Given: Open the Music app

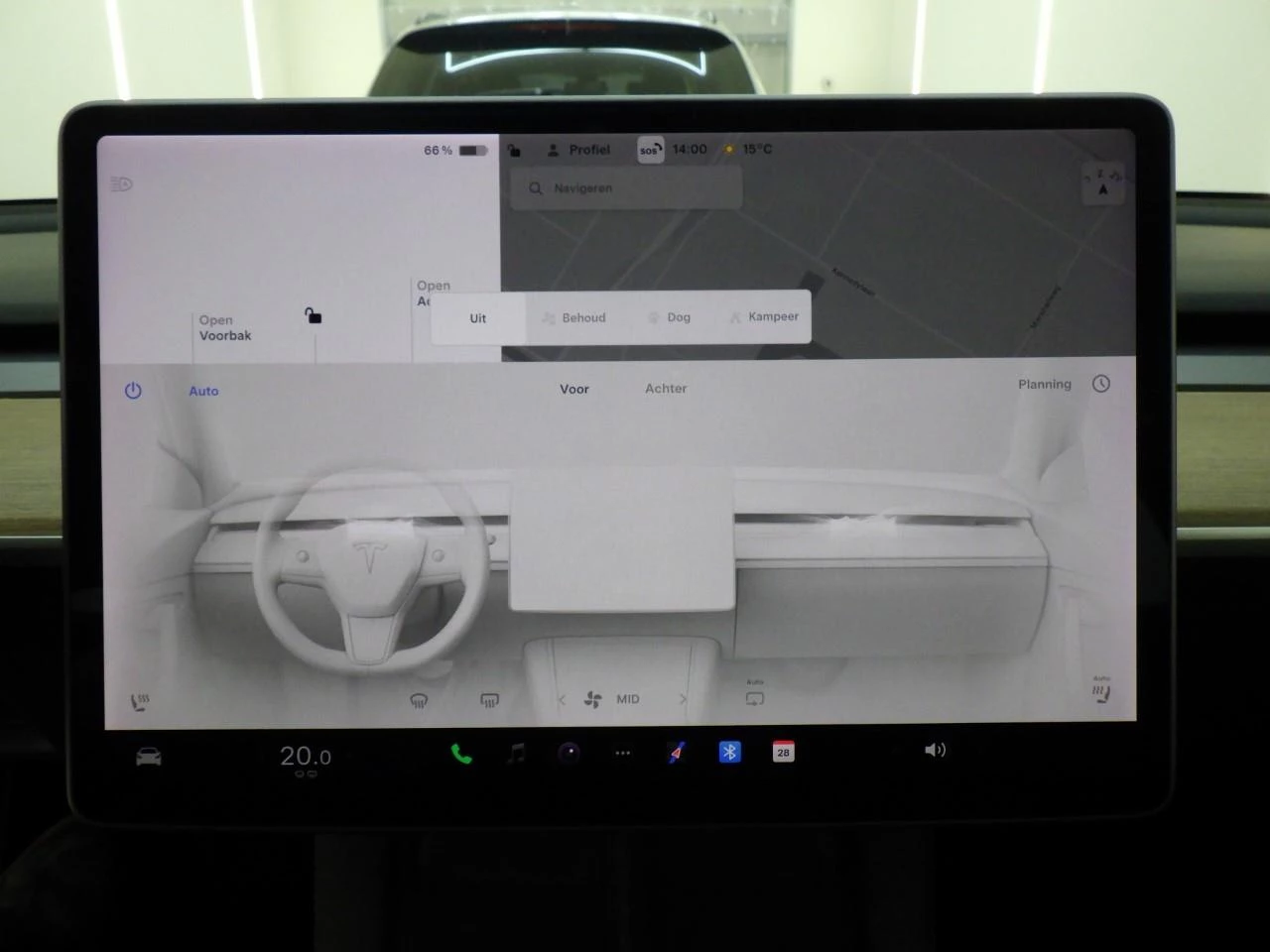Looking at the screenshot, I should (517, 754).
